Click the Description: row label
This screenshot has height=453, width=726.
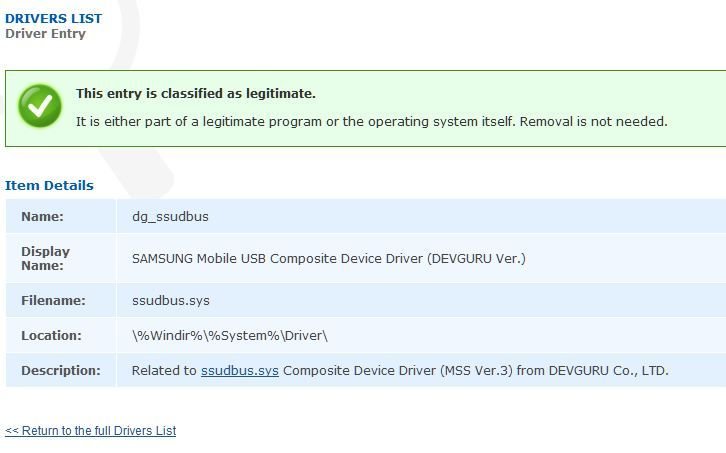point(61,371)
